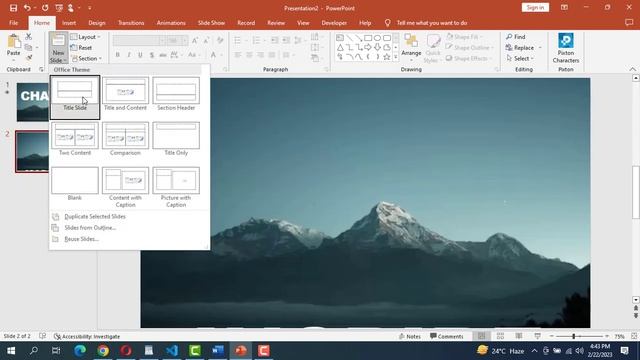
Task: Click the Format Painter brush icon
Action: pyautogui.click(x=29, y=58)
